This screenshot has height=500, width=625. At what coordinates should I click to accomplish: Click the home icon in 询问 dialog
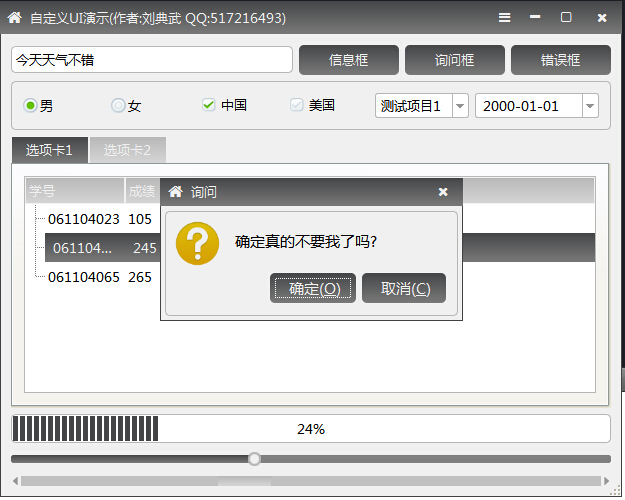pyautogui.click(x=175, y=192)
